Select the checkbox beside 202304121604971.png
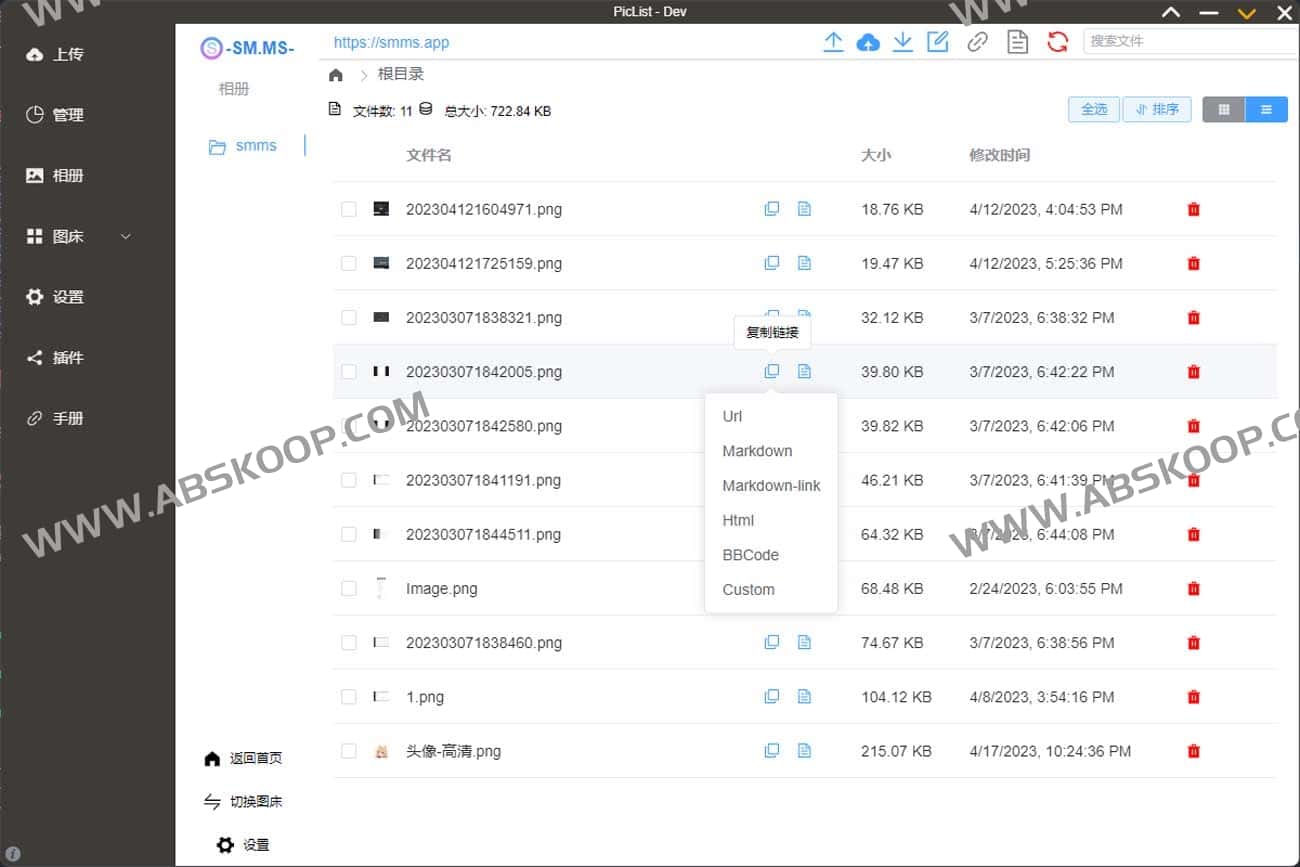1300x867 pixels. point(348,209)
